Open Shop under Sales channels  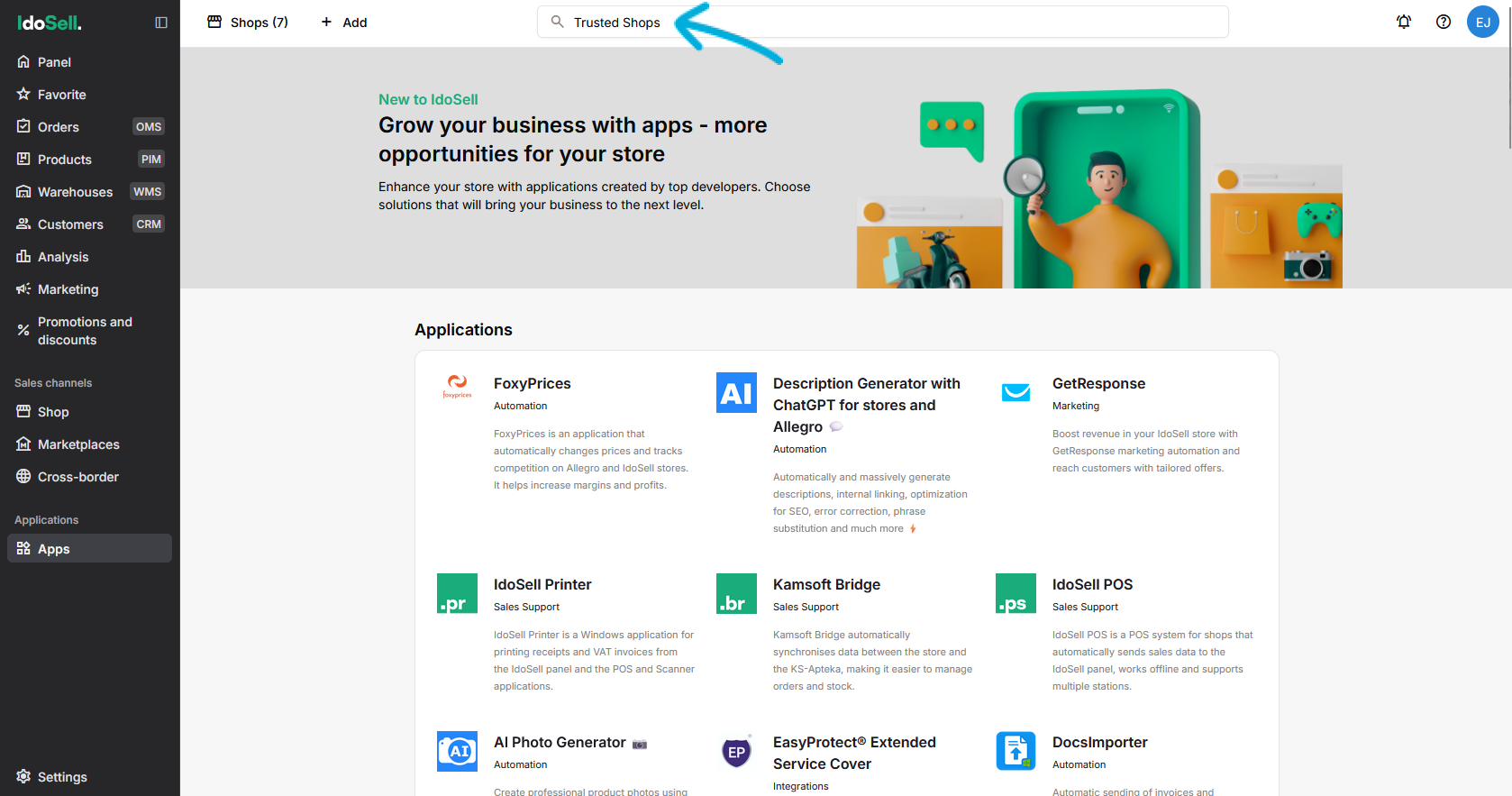(89, 411)
